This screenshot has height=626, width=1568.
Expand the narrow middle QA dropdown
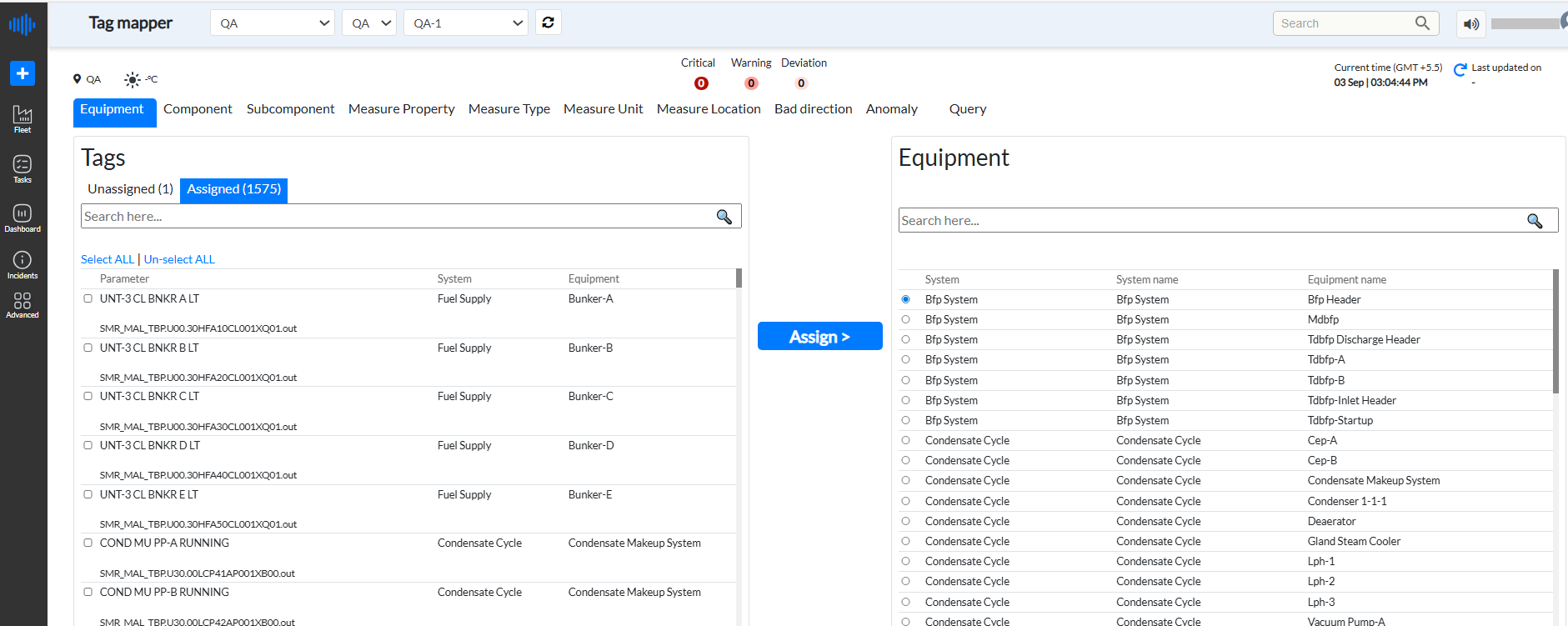click(369, 23)
